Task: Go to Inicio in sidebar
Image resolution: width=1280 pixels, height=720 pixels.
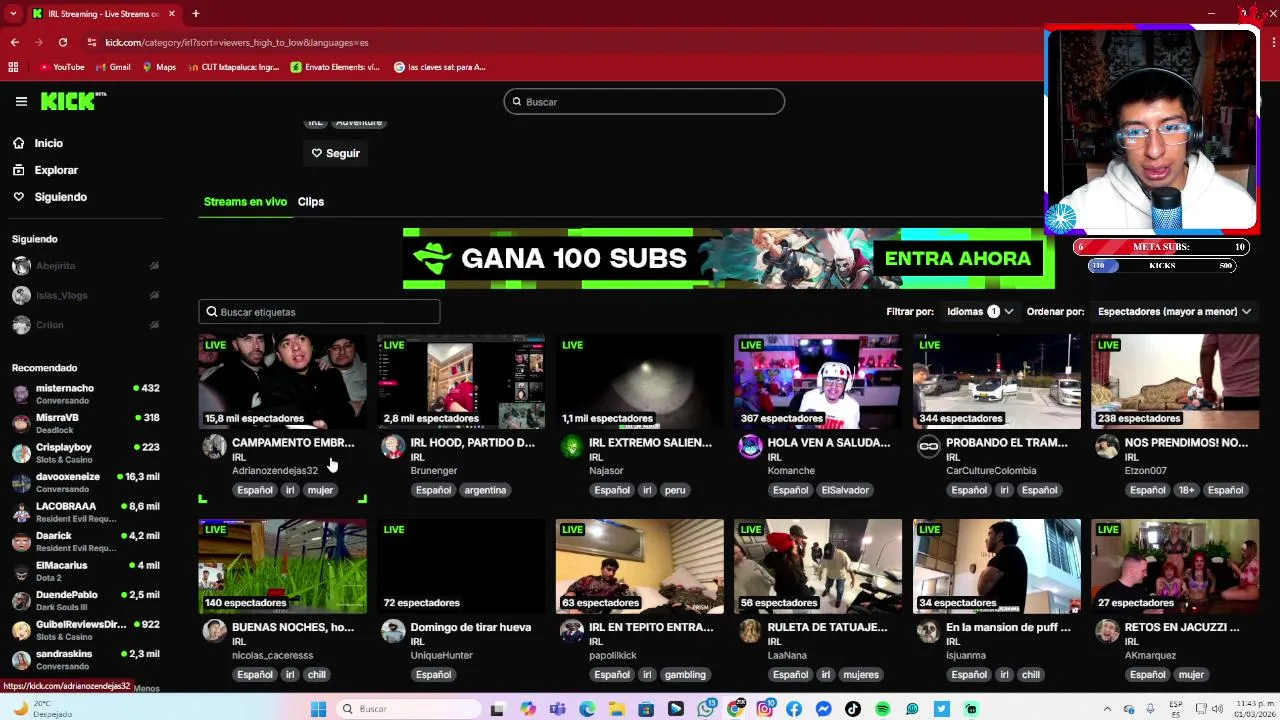Action: 48,143
